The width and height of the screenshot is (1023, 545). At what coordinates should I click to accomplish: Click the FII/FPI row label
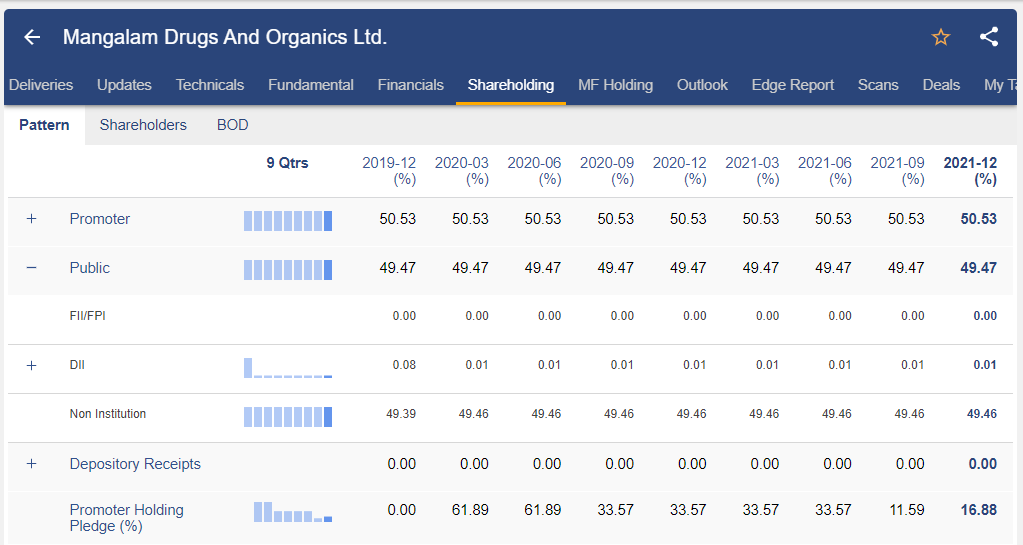coord(87,316)
